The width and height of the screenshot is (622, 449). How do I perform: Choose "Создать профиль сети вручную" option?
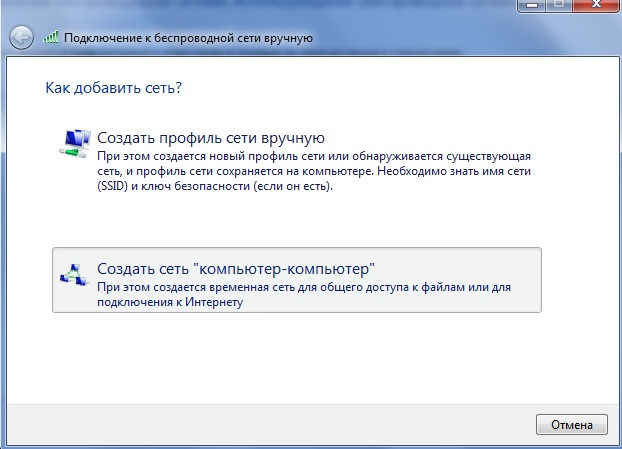coord(297,163)
